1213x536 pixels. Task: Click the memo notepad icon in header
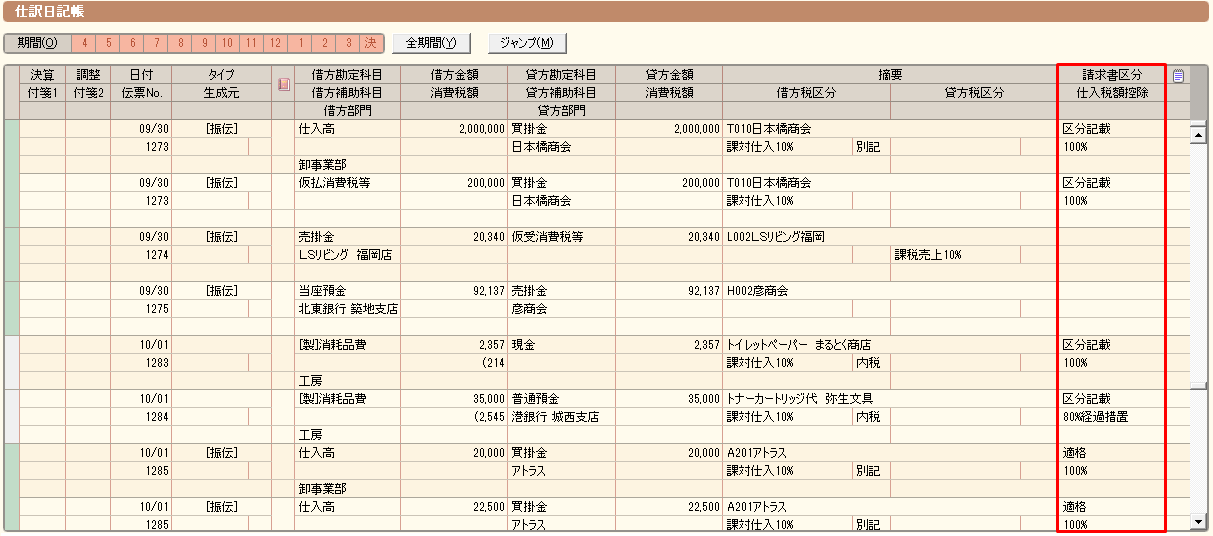(x=1178, y=75)
